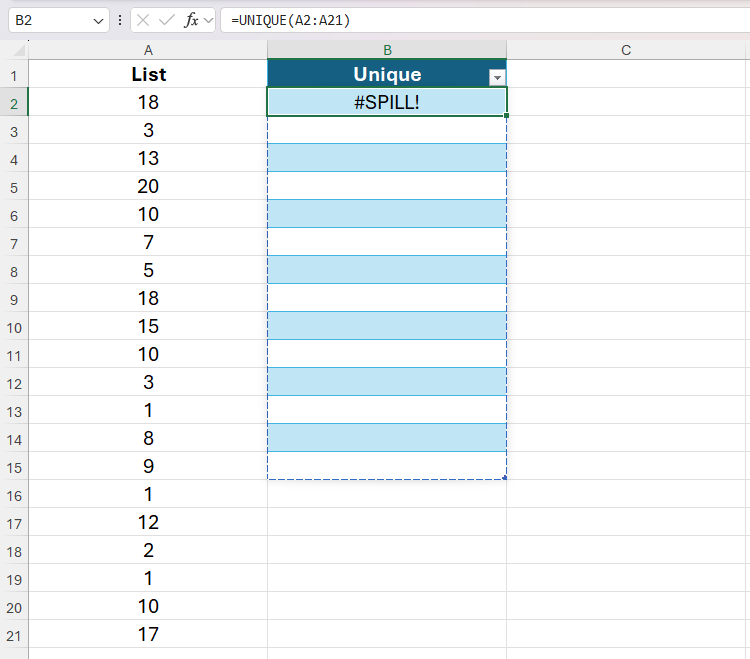Image resolution: width=750 pixels, height=659 pixels.
Task: Click the table resize handle below B15
Action: click(x=505, y=478)
